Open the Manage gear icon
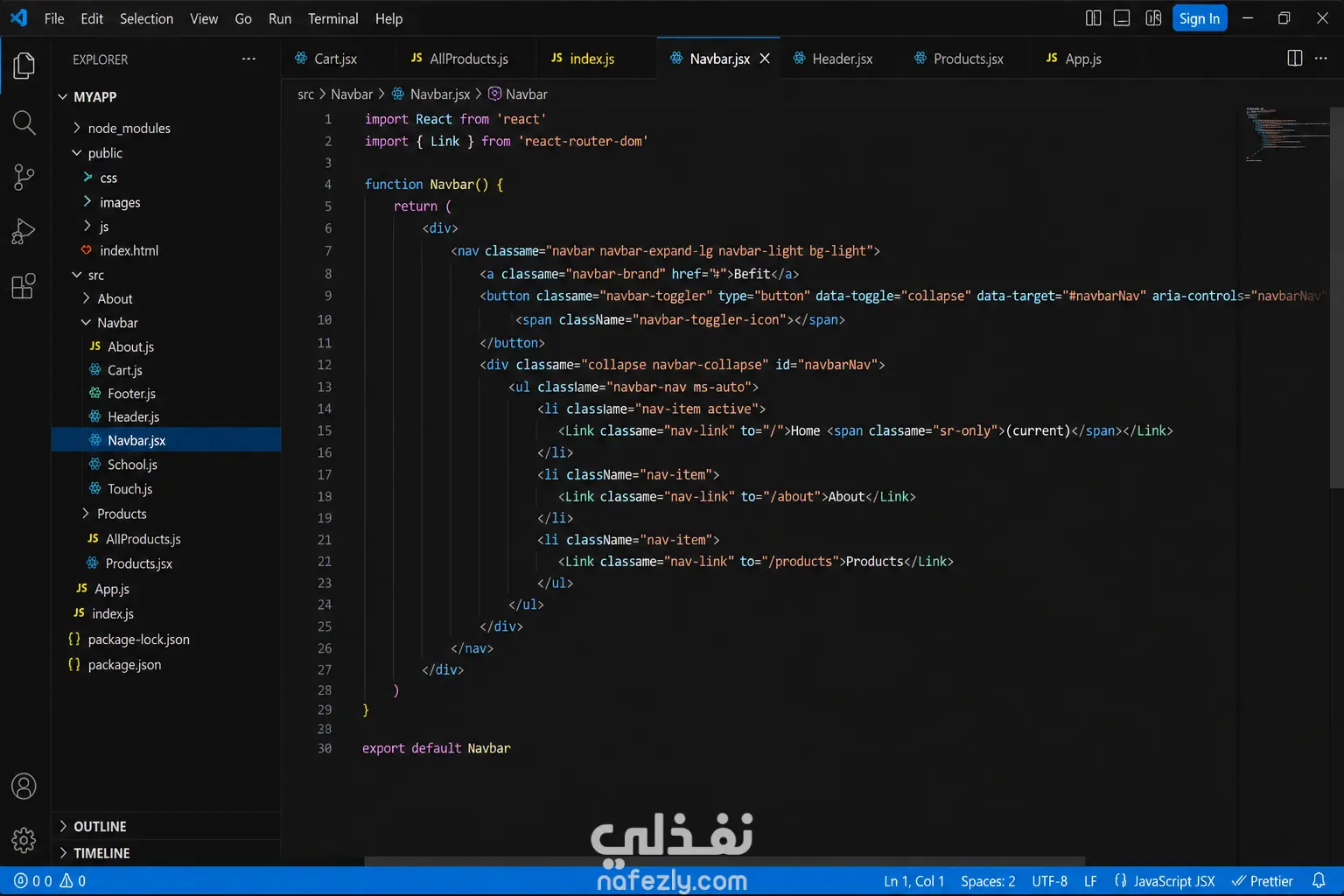 point(24,841)
